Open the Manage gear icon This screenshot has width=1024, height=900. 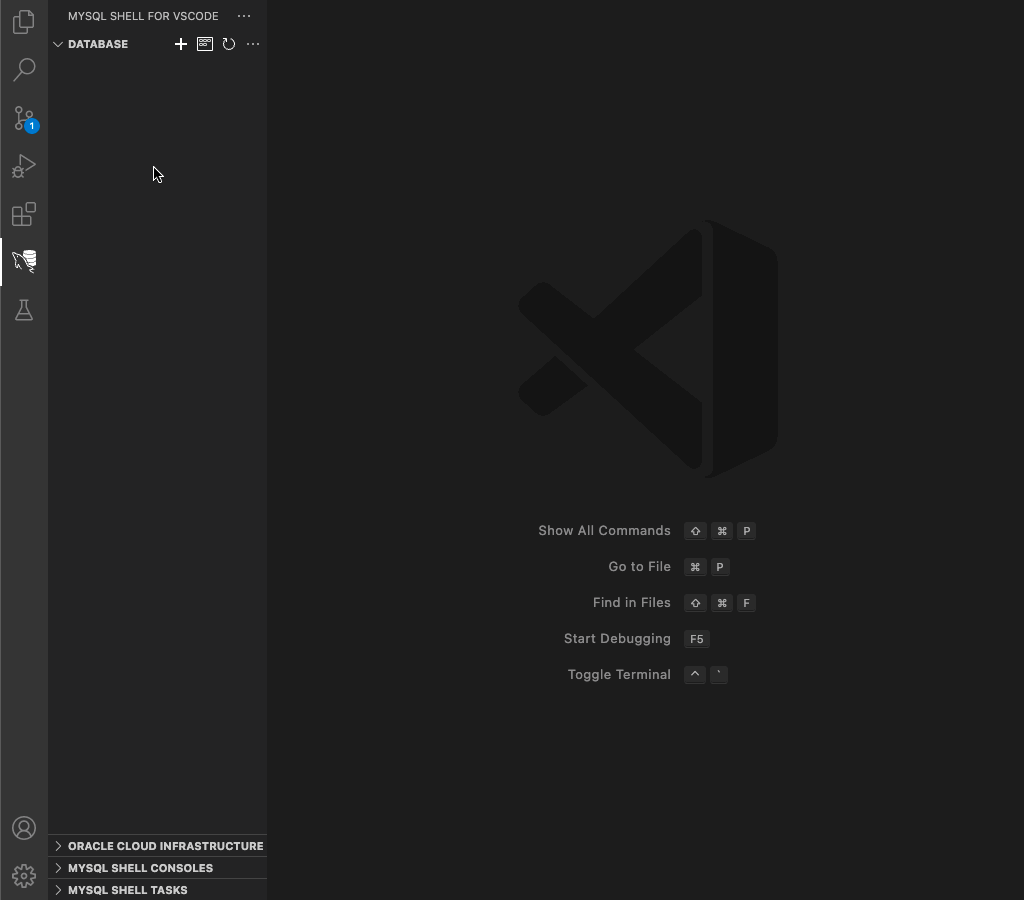[24, 875]
